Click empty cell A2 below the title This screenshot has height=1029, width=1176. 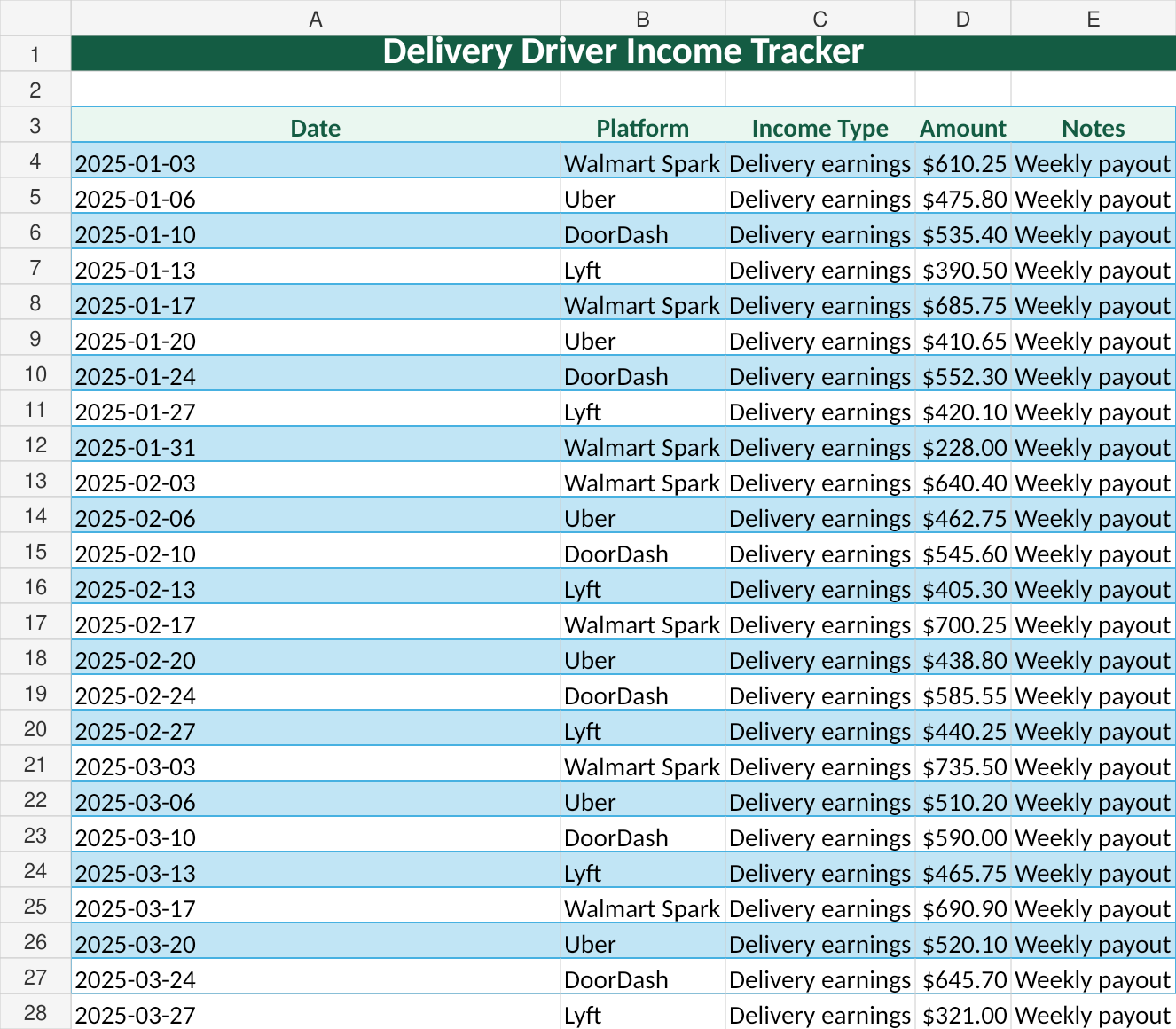pos(316,90)
